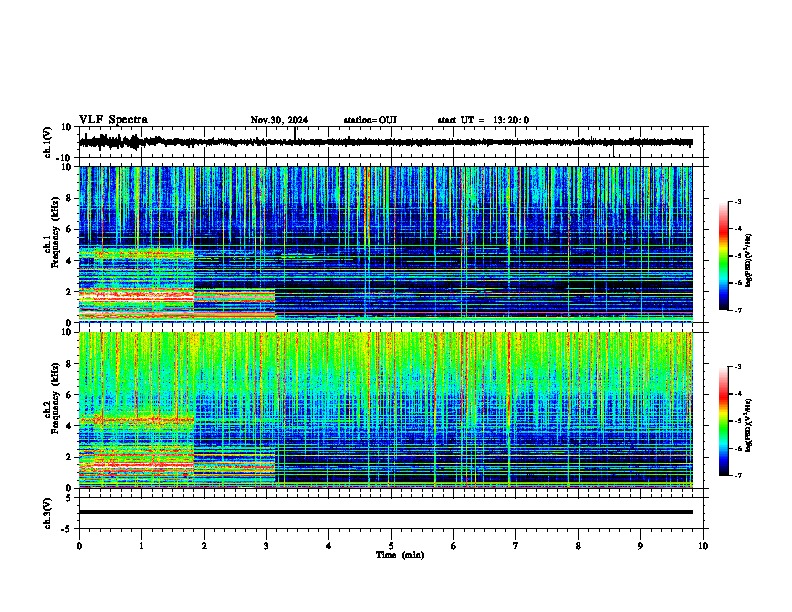Click the "6" kHz tick on ch.2 spectrogram
Image resolution: width=792 pixels, height=612 pixels.
(x=69, y=395)
